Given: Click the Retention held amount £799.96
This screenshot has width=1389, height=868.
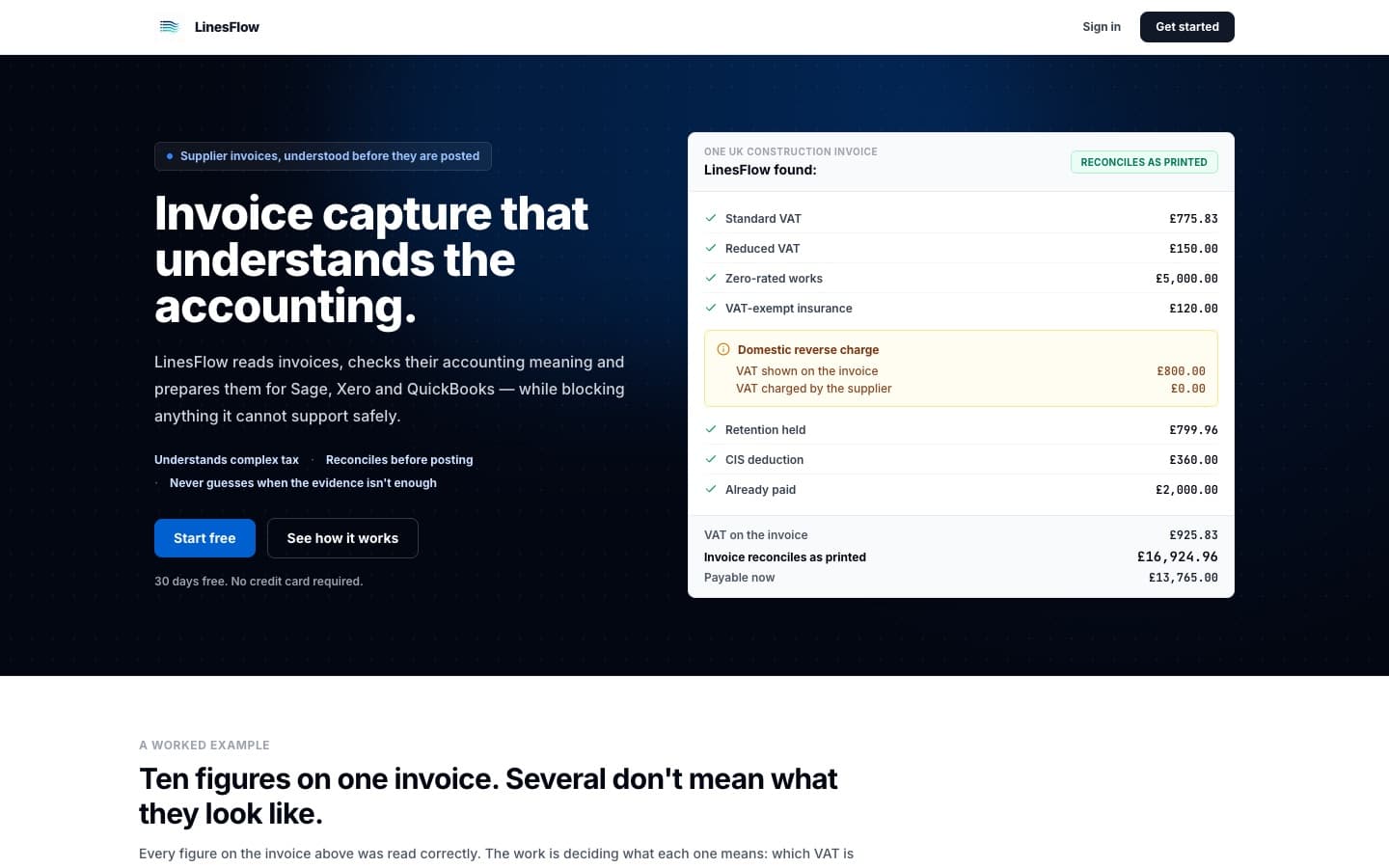Looking at the screenshot, I should (1193, 430).
